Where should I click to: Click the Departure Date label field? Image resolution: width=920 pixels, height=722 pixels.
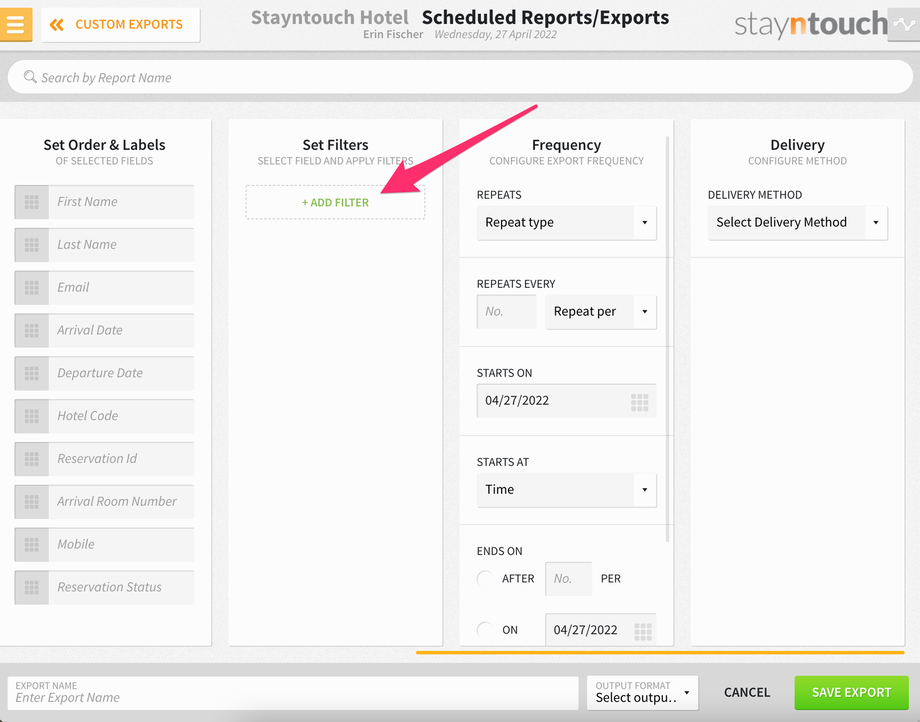point(121,374)
